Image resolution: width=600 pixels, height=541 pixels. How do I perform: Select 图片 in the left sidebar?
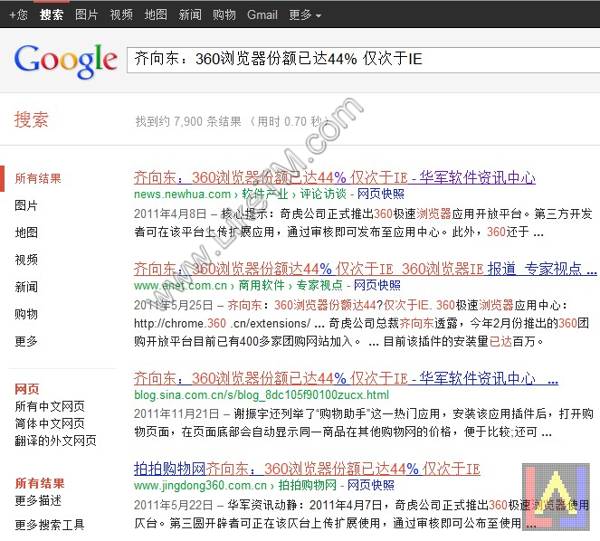[26, 205]
